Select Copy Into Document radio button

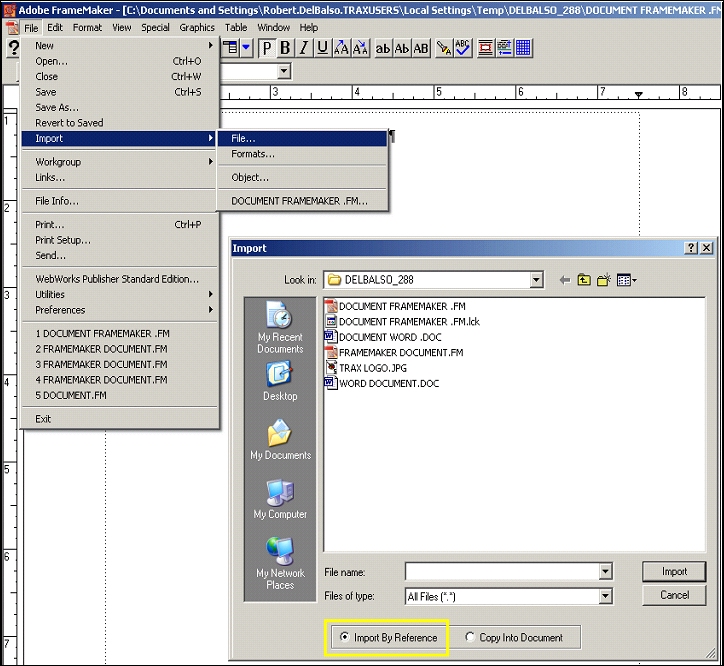coord(470,637)
